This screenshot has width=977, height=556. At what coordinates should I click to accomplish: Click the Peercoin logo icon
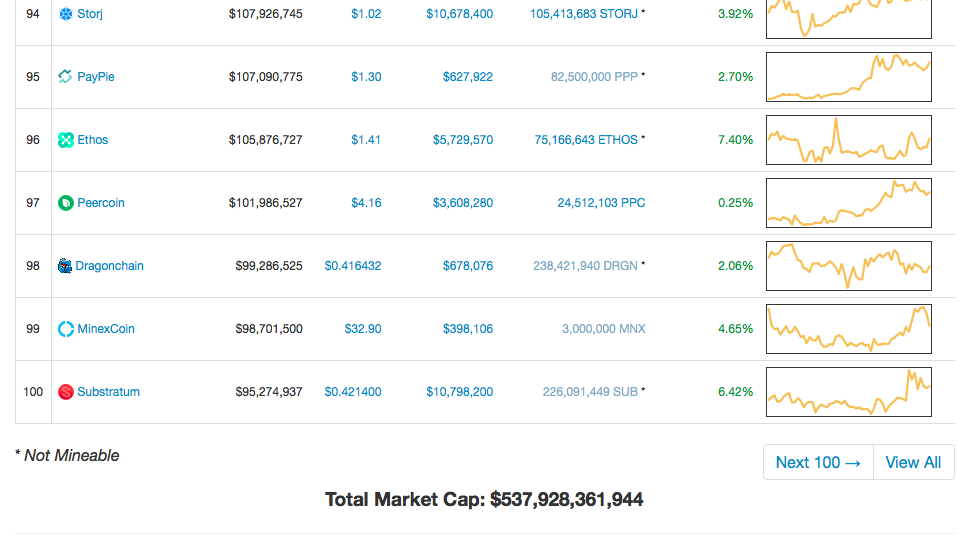(65, 203)
